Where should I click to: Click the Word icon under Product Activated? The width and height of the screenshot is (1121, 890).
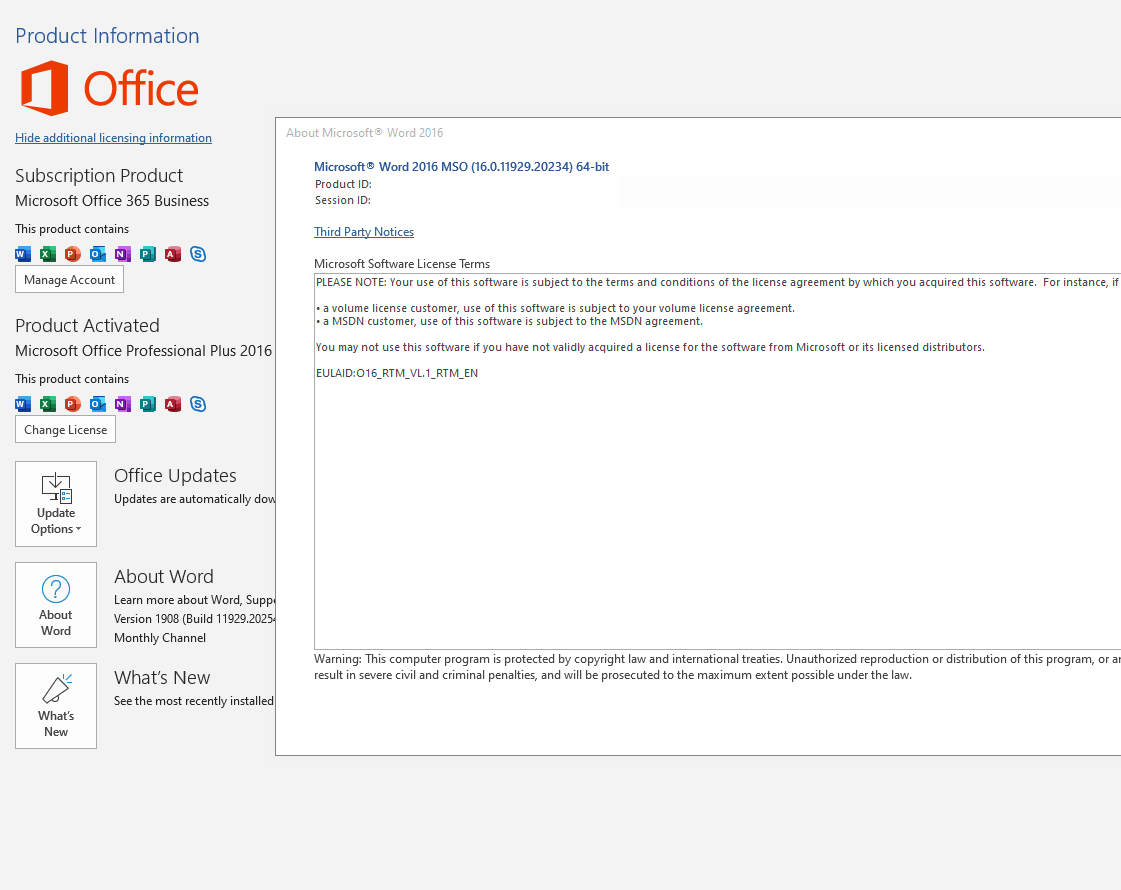(23, 404)
